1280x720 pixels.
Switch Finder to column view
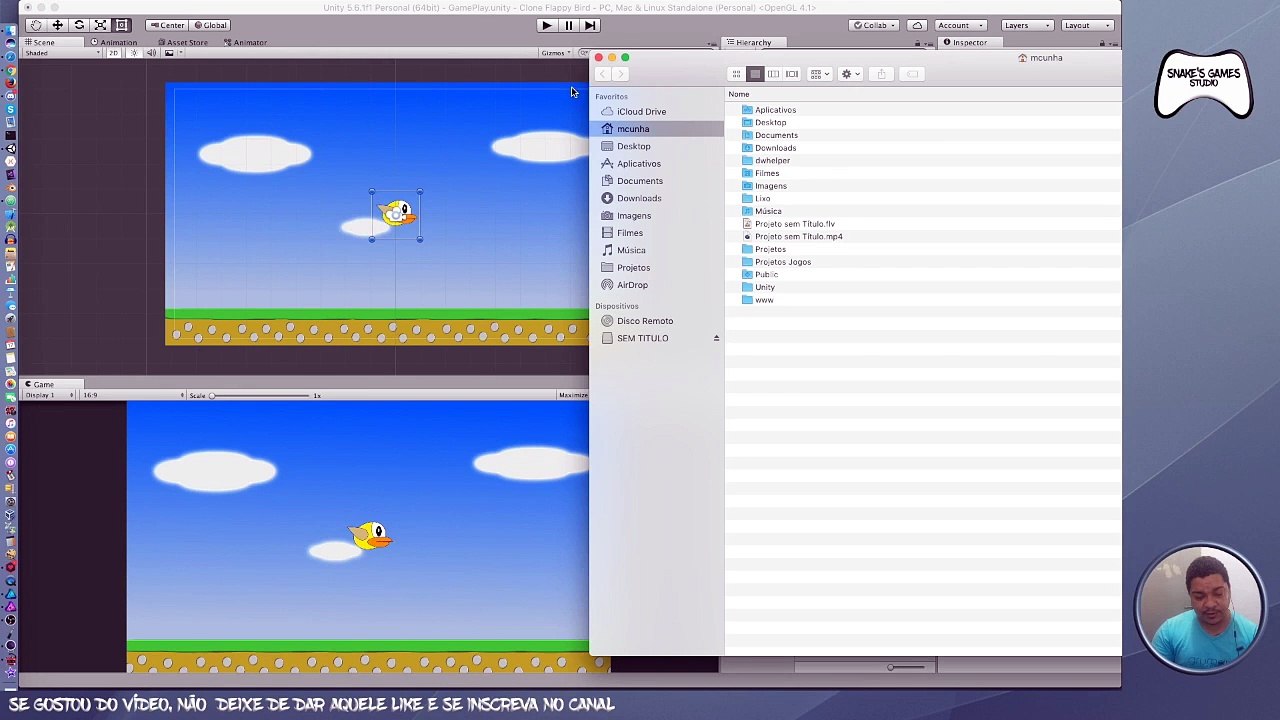(x=773, y=74)
